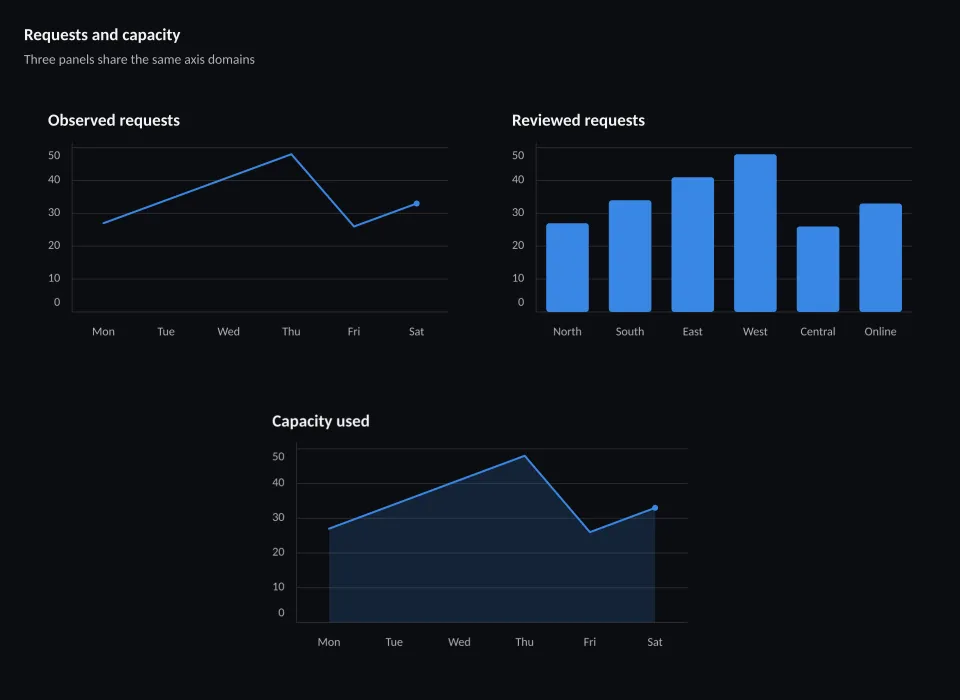Click the 20 tick on Capacity used axis
960x700 pixels.
coord(279,552)
